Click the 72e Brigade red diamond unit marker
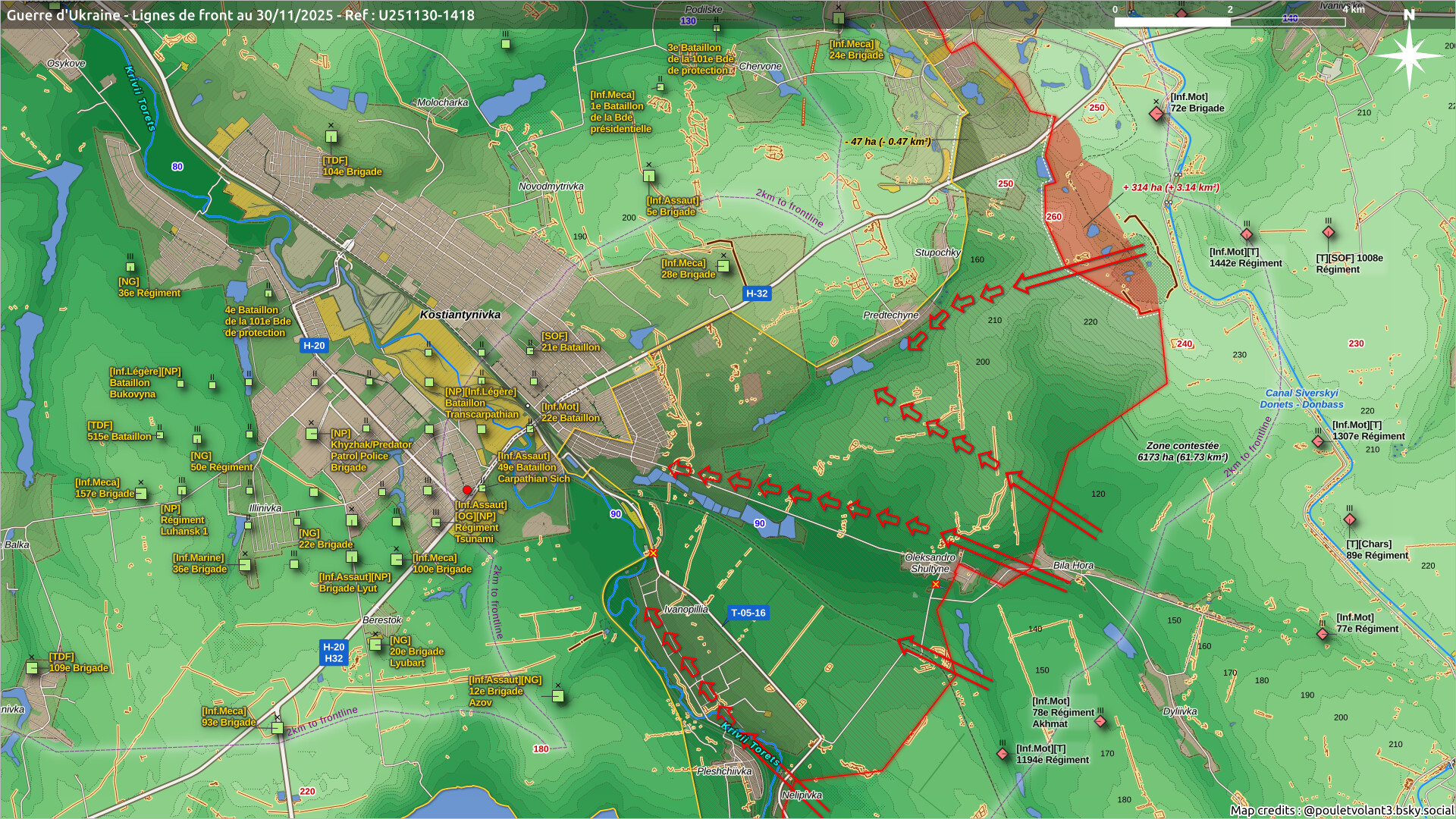This screenshot has width=1456, height=819. pos(1156,114)
